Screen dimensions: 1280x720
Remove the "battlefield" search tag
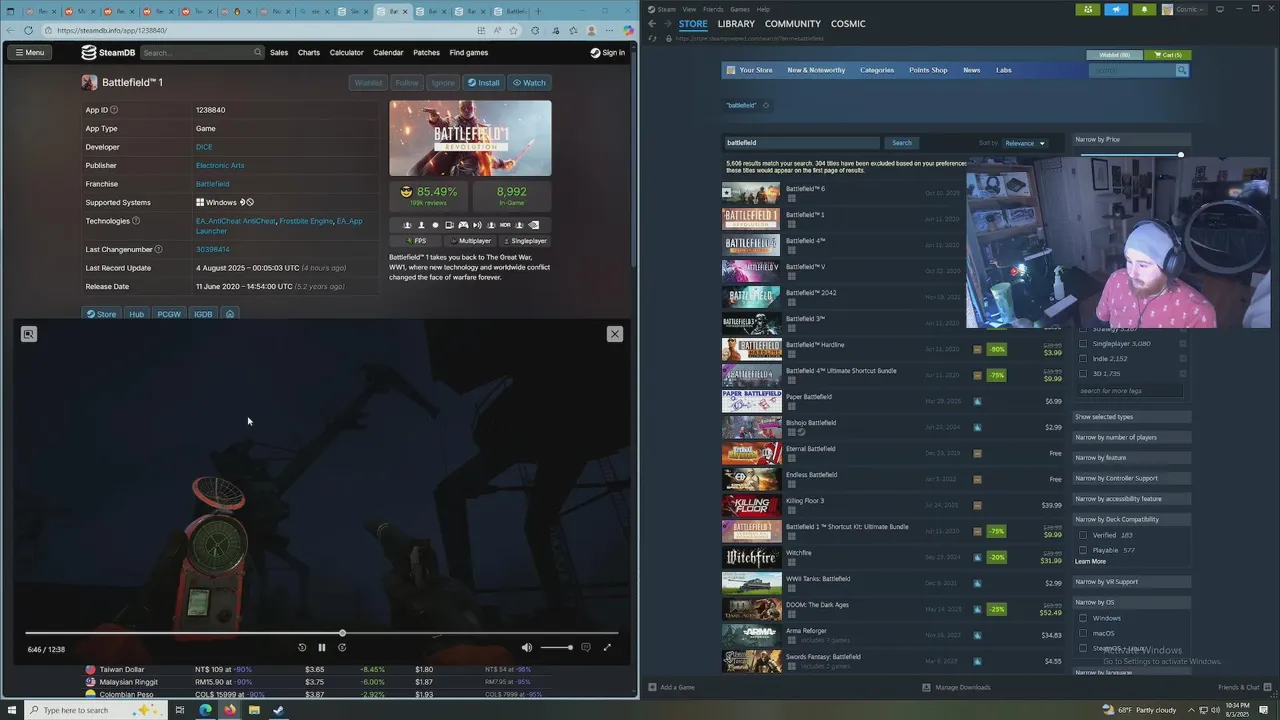click(x=766, y=106)
